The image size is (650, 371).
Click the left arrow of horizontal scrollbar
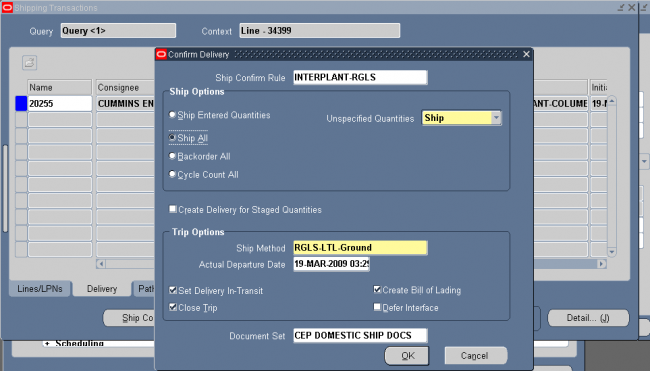tap(101, 264)
